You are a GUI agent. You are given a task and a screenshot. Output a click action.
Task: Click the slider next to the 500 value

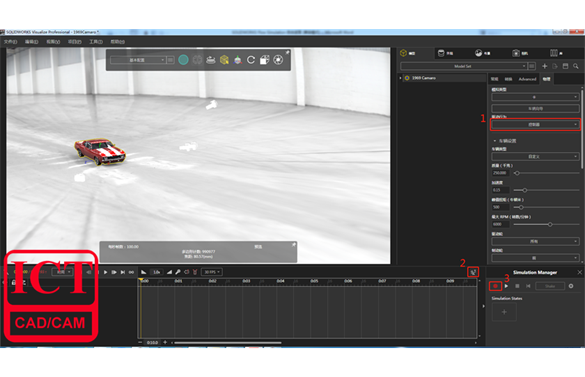(547, 207)
